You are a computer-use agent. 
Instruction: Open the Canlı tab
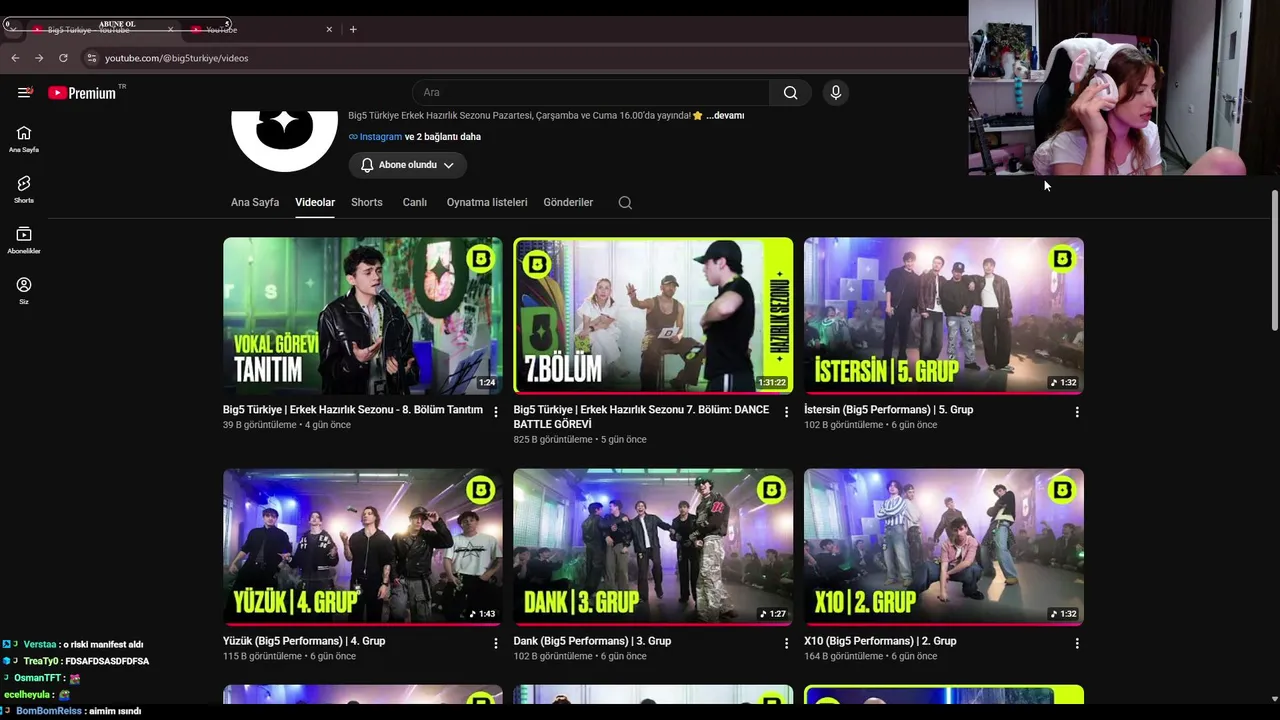tap(415, 202)
